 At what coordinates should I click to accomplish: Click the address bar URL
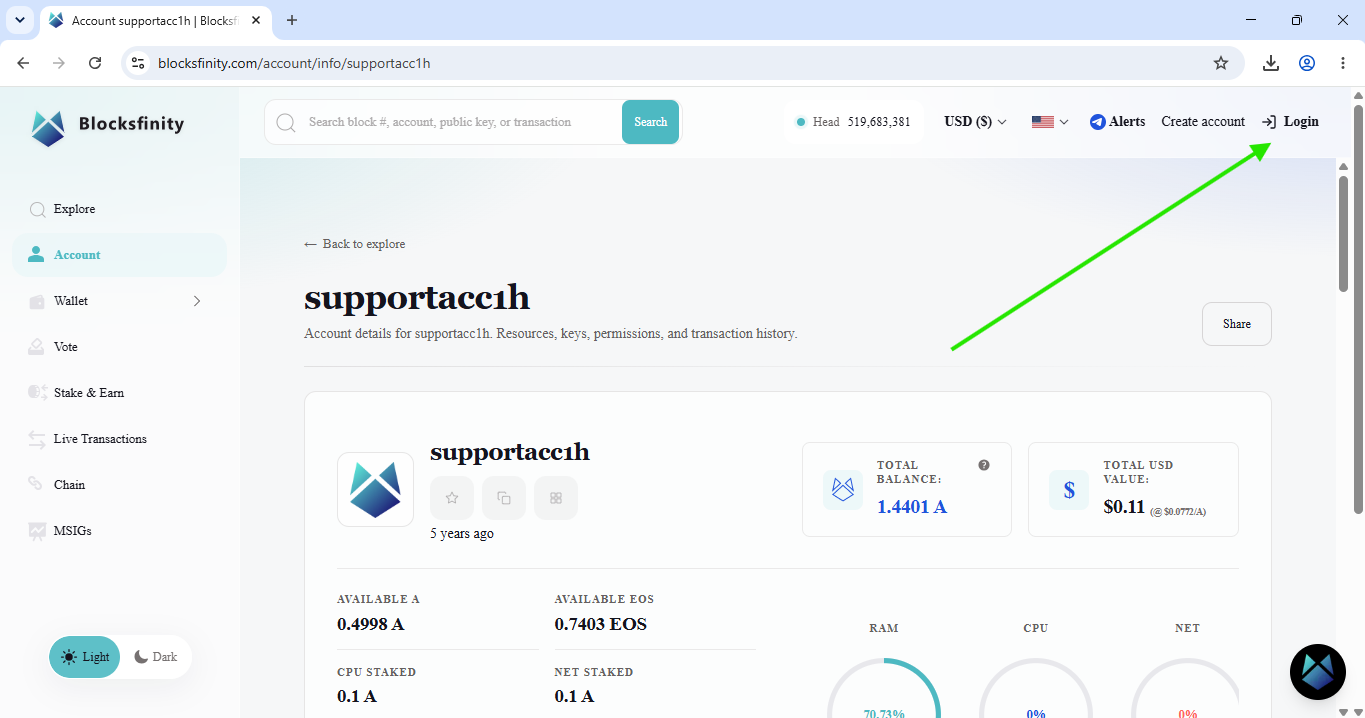pyautogui.click(x=294, y=63)
